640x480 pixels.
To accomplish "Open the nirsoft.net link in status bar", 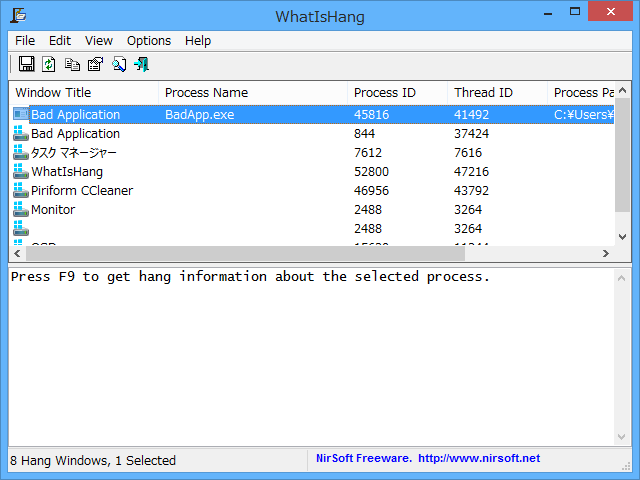I will (x=479, y=458).
